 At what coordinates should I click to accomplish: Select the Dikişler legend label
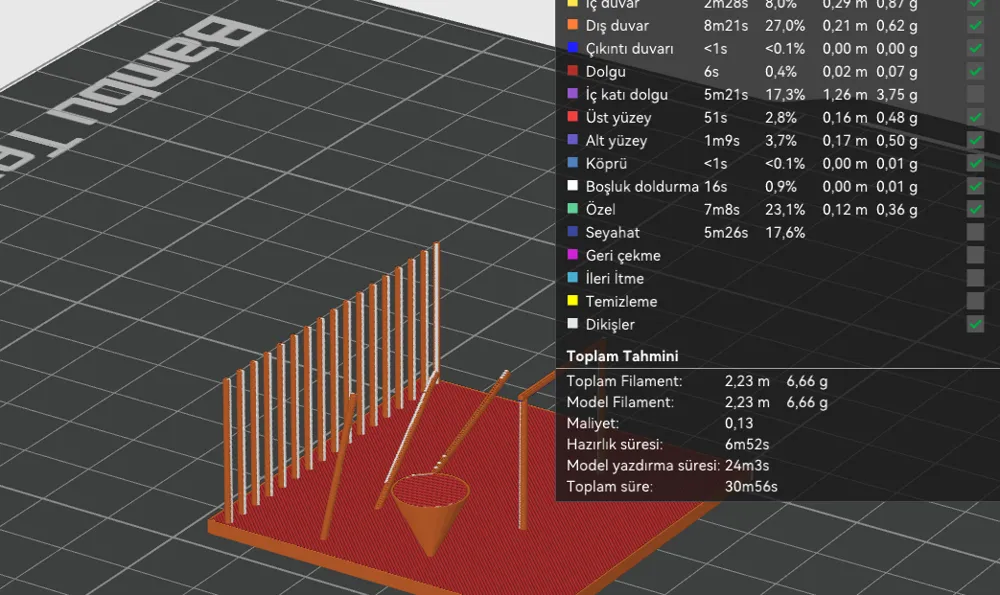pos(610,324)
